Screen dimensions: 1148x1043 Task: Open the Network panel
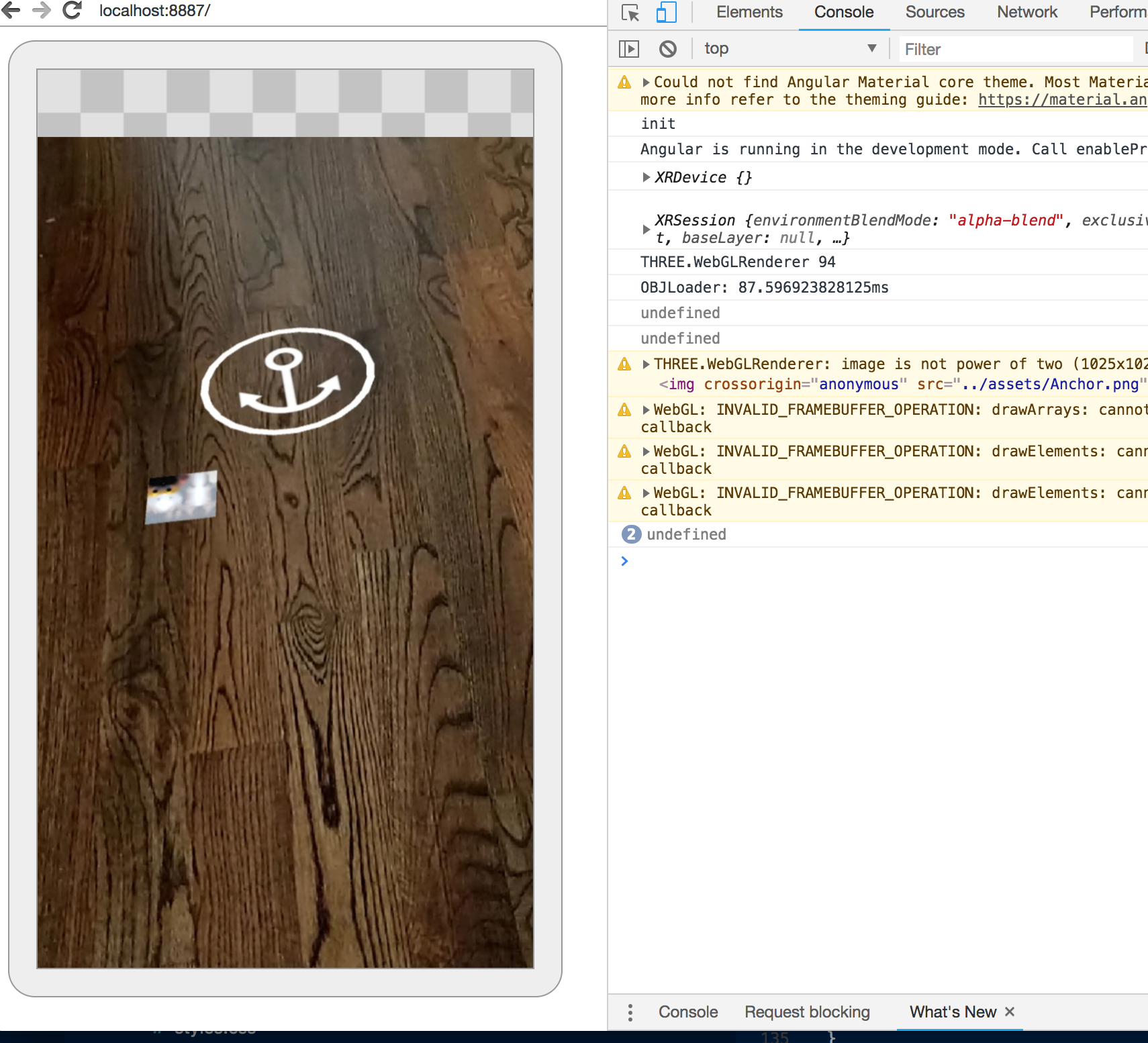(1026, 12)
